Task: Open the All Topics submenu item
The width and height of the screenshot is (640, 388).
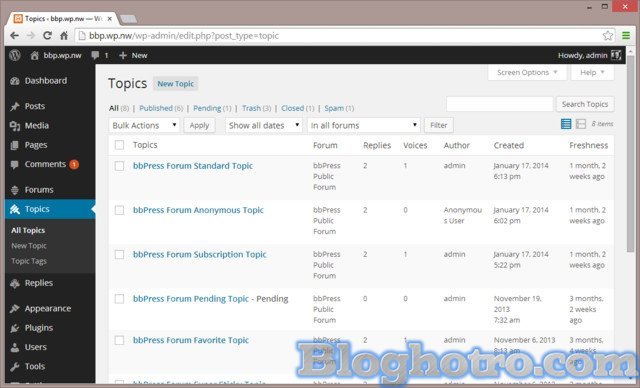Action: [x=28, y=231]
